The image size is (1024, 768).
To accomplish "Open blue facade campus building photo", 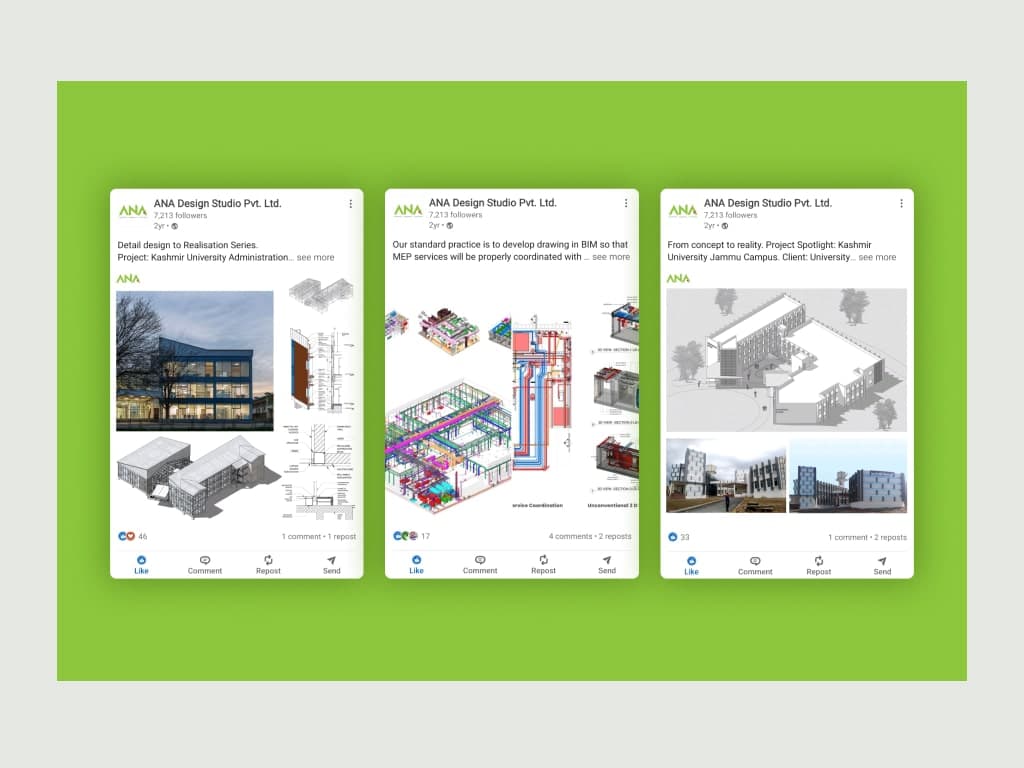I will point(848,475).
